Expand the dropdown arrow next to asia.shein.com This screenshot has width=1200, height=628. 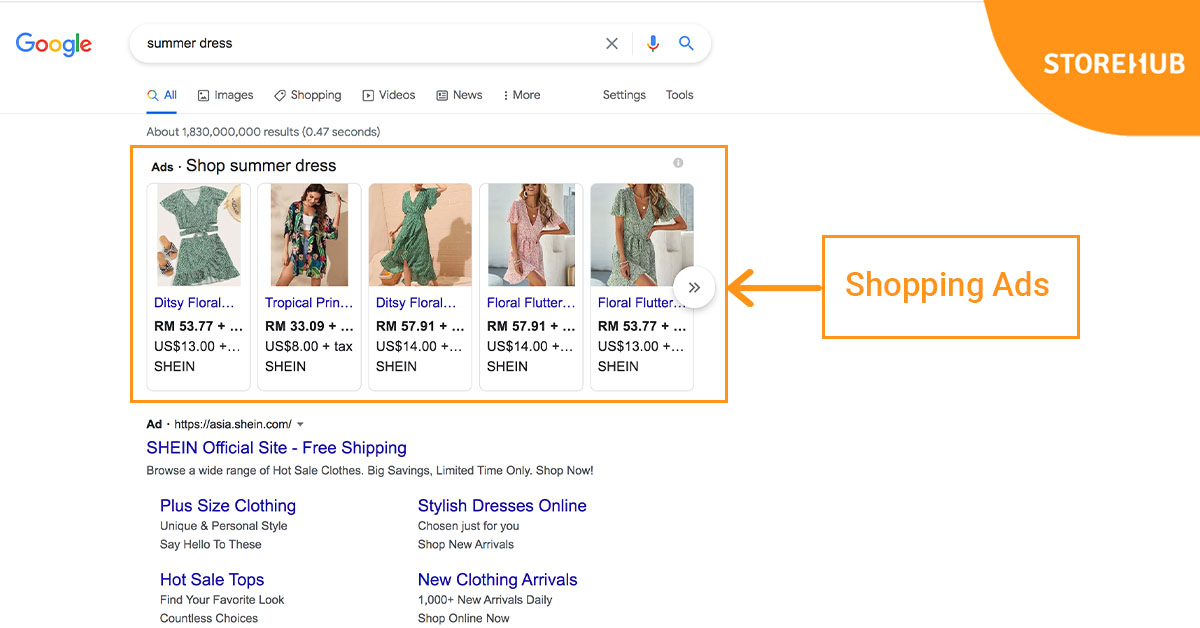[x=300, y=425]
